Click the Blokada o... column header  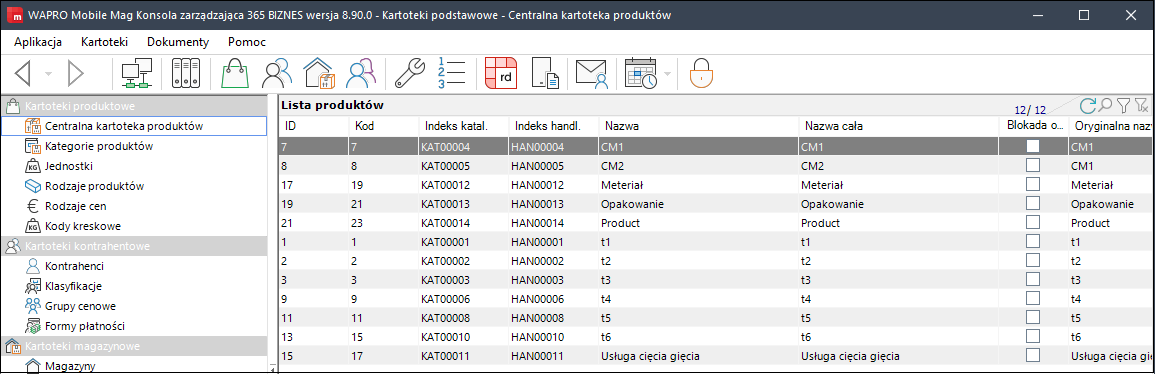[x=1033, y=126]
